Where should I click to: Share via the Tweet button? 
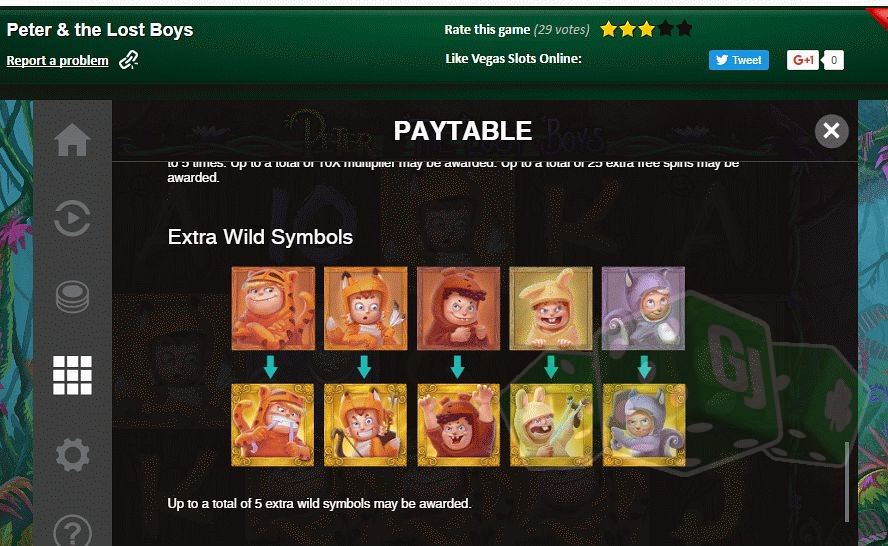[738, 60]
